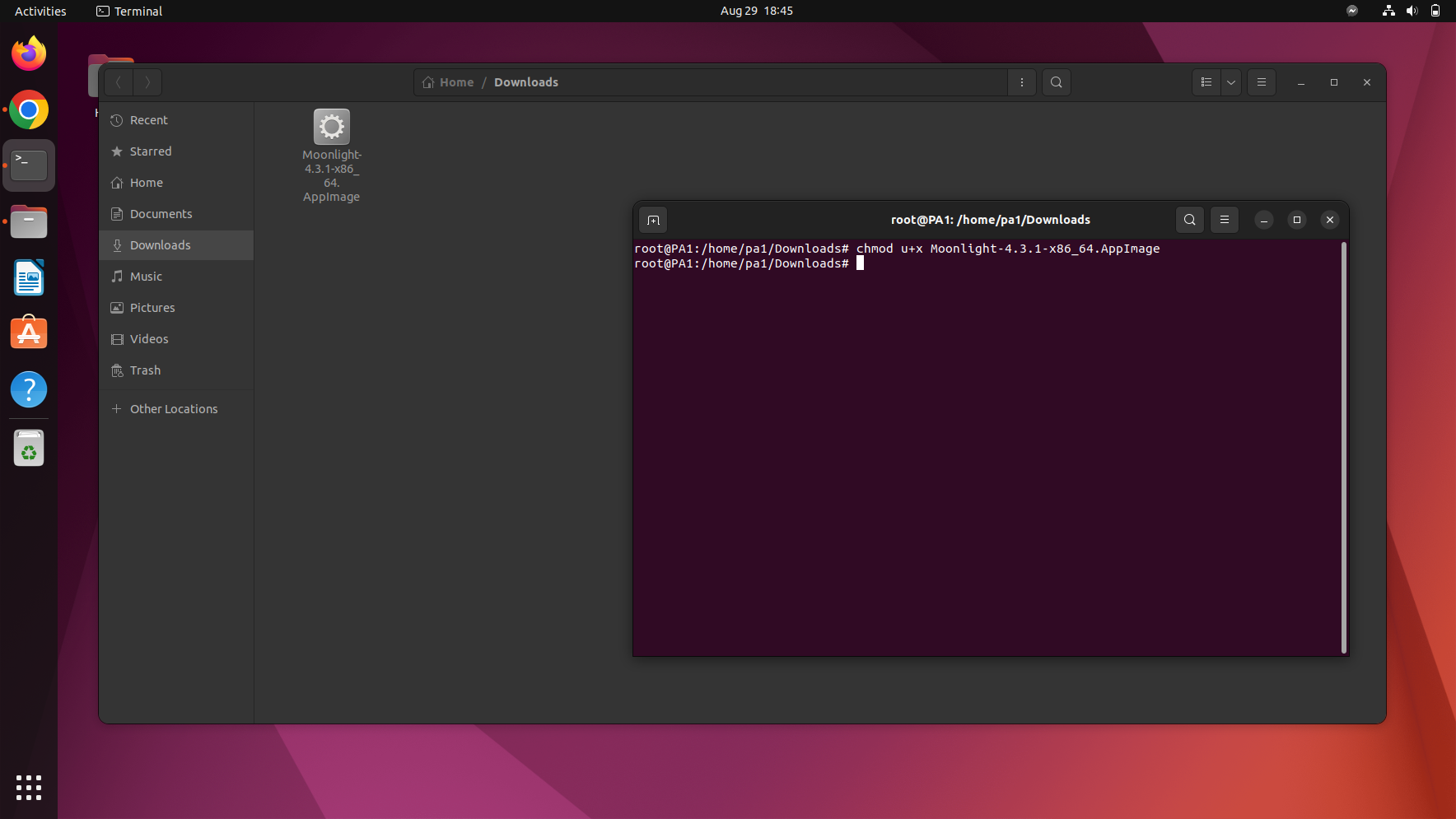Open the terminal hamburger menu
Image resolution: width=1456 pixels, height=819 pixels.
pos(1224,220)
